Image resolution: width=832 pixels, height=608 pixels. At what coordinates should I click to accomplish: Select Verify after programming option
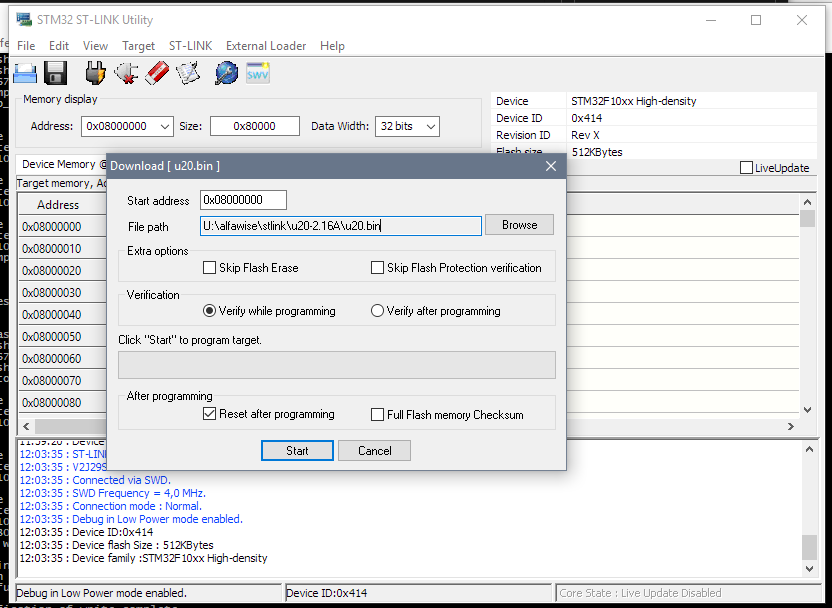click(377, 310)
